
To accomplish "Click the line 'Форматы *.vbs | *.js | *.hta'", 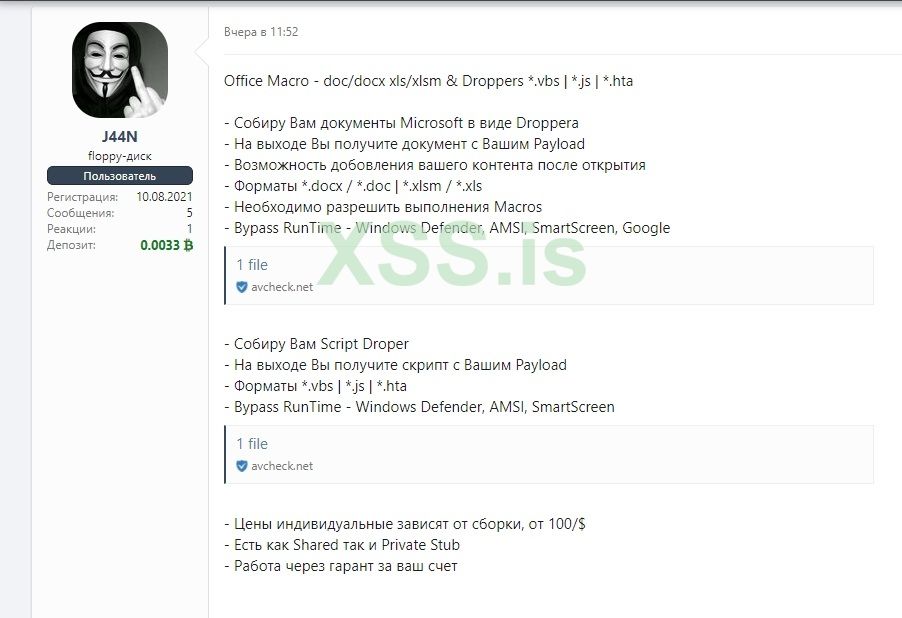I will point(315,386).
